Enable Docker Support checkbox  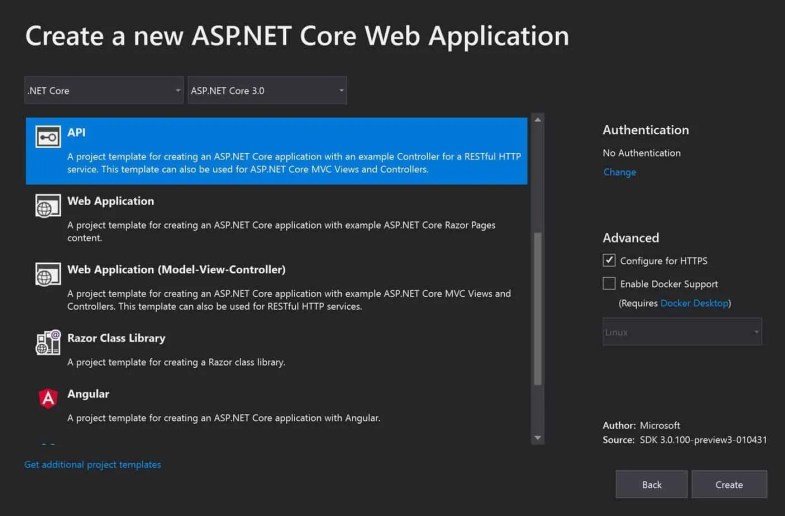pyautogui.click(x=609, y=284)
